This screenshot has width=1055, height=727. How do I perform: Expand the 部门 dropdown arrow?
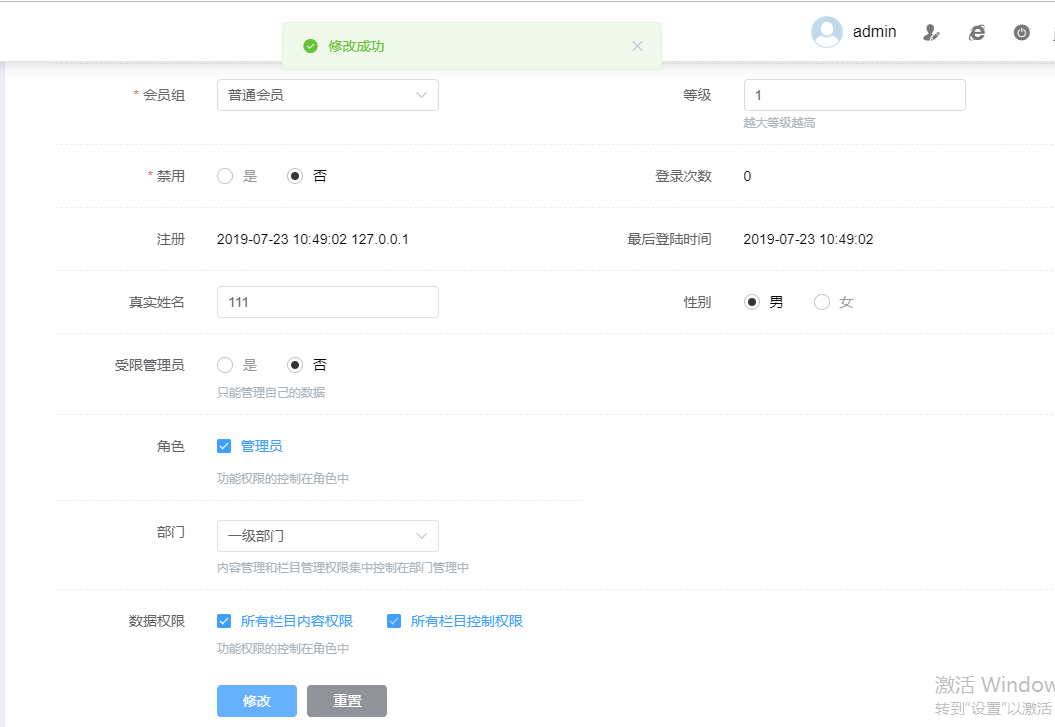[x=422, y=536]
